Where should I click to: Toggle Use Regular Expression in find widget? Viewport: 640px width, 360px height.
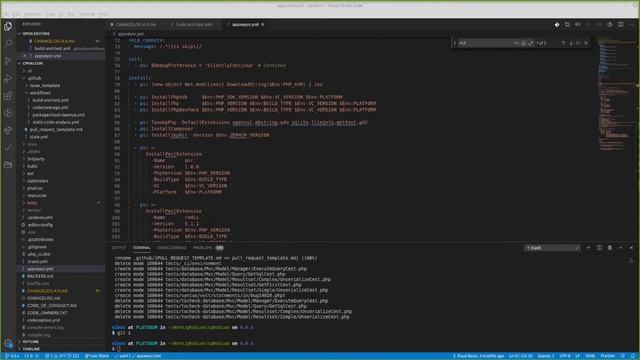coord(531,43)
